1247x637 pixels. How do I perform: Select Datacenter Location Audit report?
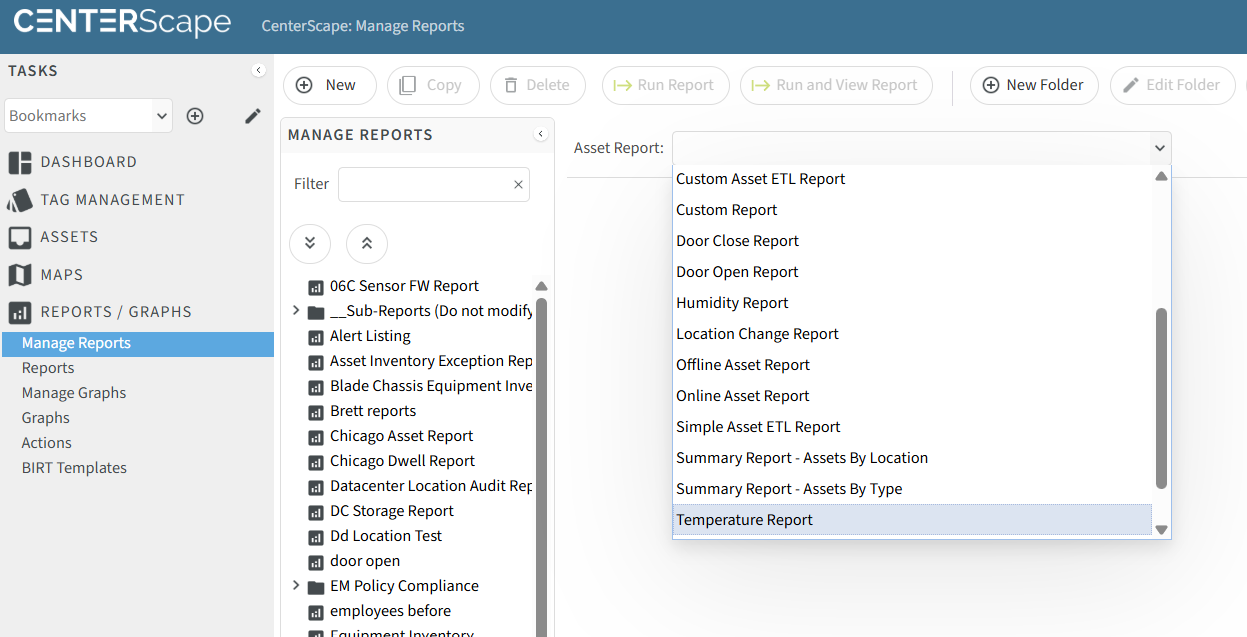coord(420,486)
